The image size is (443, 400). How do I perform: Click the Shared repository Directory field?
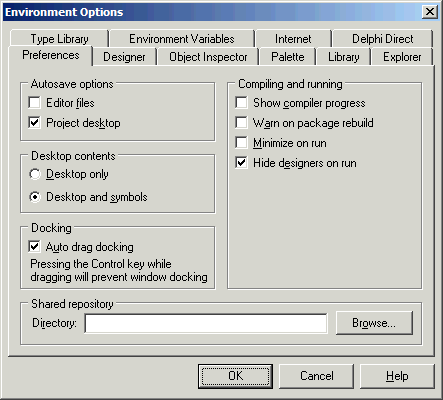click(x=206, y=323)
